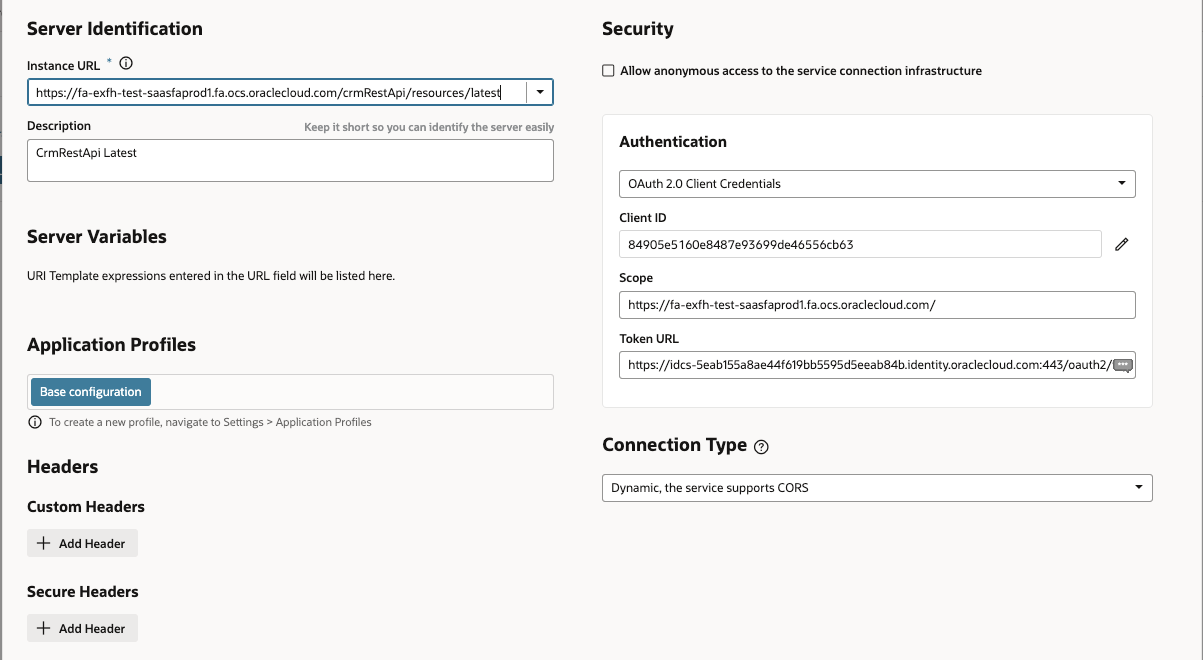Viewport: 1203px width, 660px height.
Task: Click the info icon beside Instance URL
Action: click(126, 64)
